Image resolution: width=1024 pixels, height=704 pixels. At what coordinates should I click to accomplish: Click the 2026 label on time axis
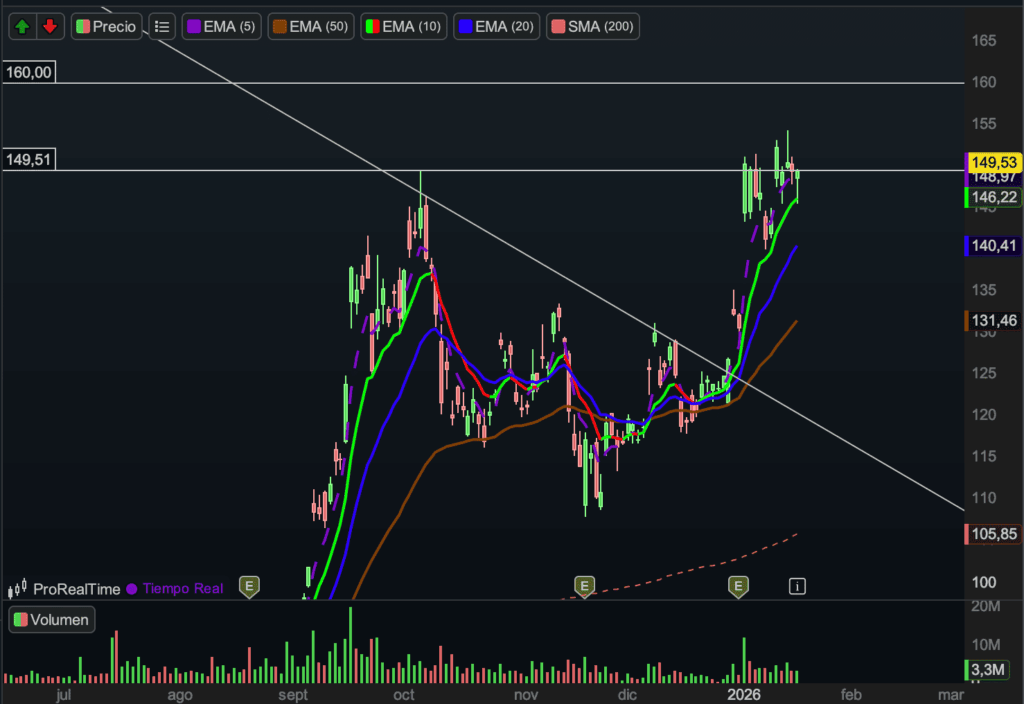(x=743, y=694)
